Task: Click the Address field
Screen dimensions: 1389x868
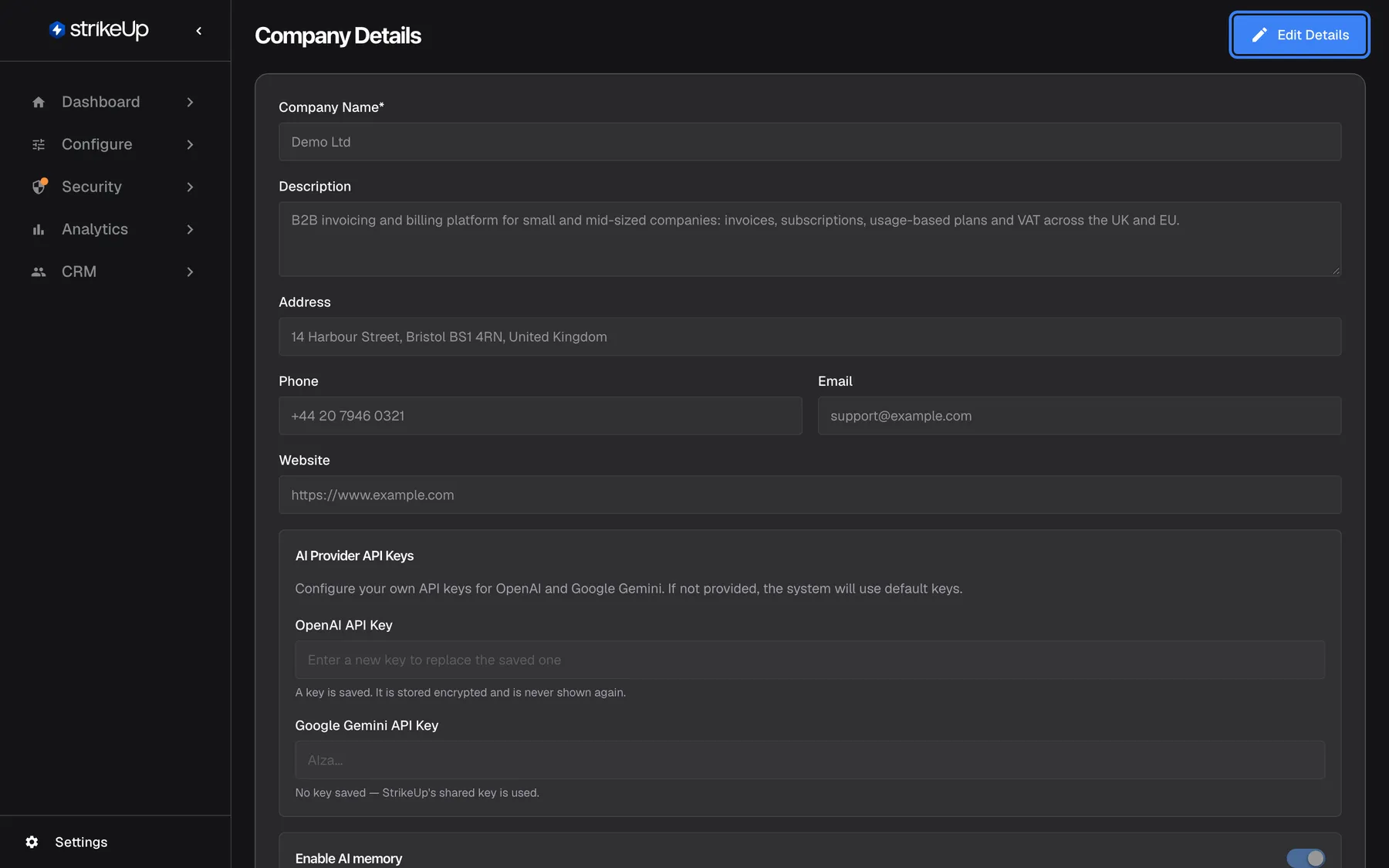Action: click(x=809, y=336)
